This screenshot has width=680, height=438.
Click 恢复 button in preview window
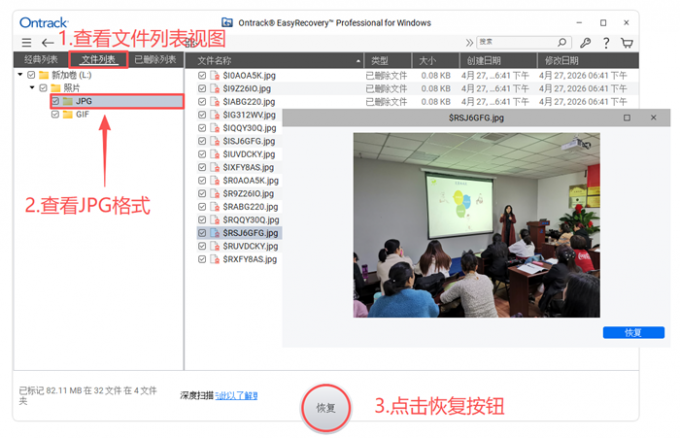[x=633, y=333]
